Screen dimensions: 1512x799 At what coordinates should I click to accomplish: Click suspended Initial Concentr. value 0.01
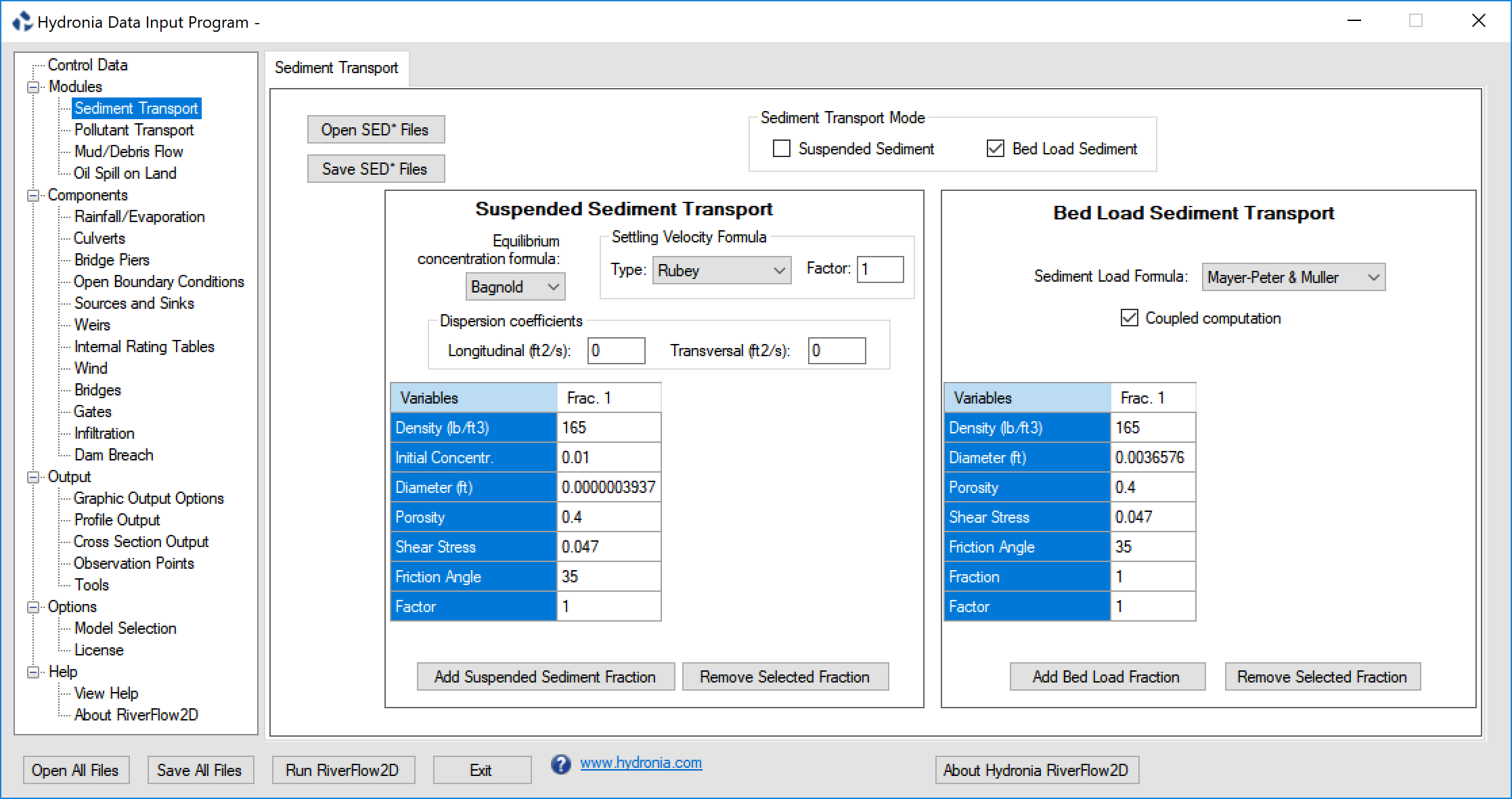[x=608, y=458]
